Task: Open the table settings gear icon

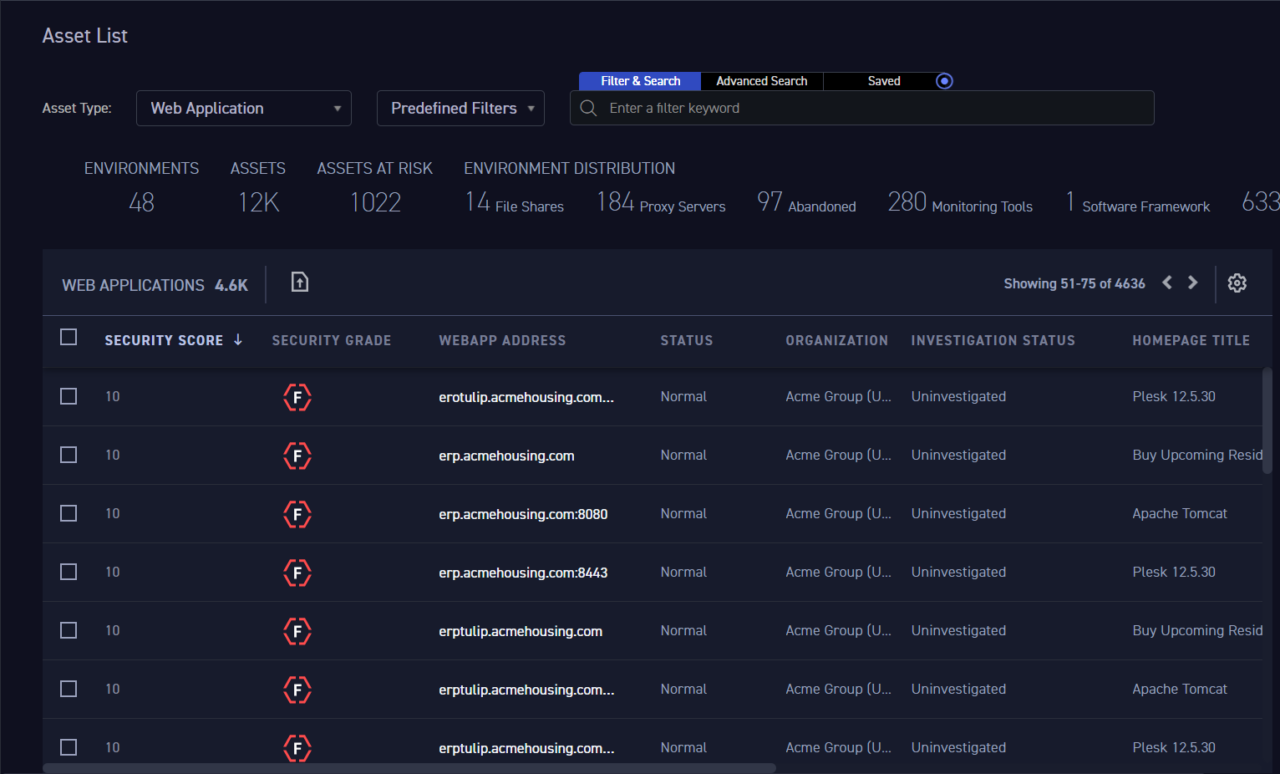Action: click(x=1237, y=283)
